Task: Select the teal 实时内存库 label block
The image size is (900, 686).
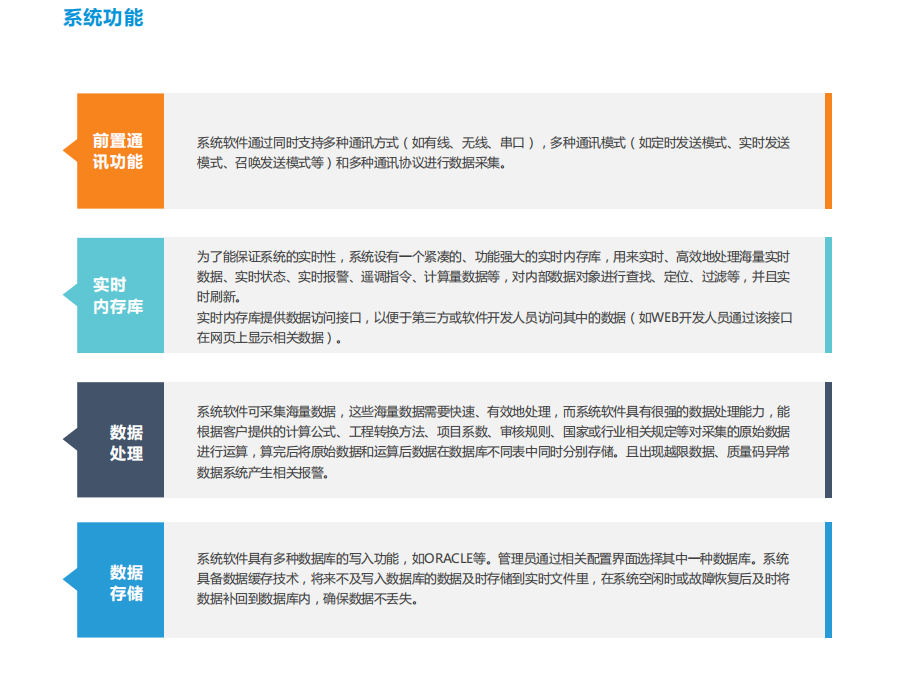Action: click(x=120, y=295)
